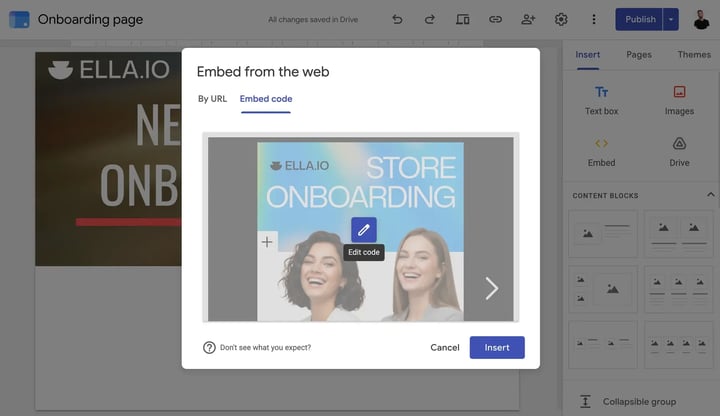Screen dimensions: 720x416
Task: Add a Collapsible group
Action: point(627,402)
